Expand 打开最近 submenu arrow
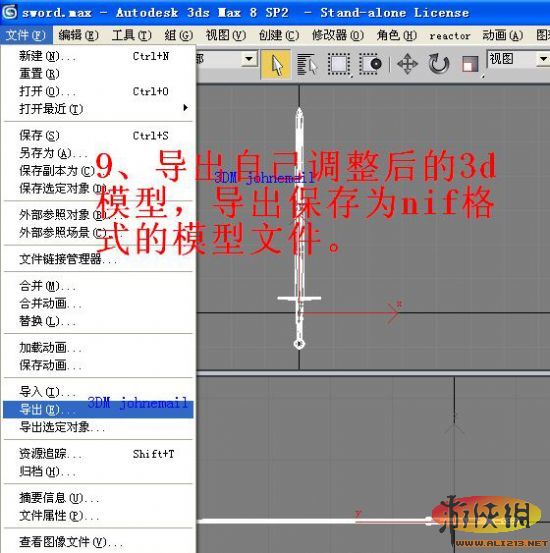 coord(186,108)
